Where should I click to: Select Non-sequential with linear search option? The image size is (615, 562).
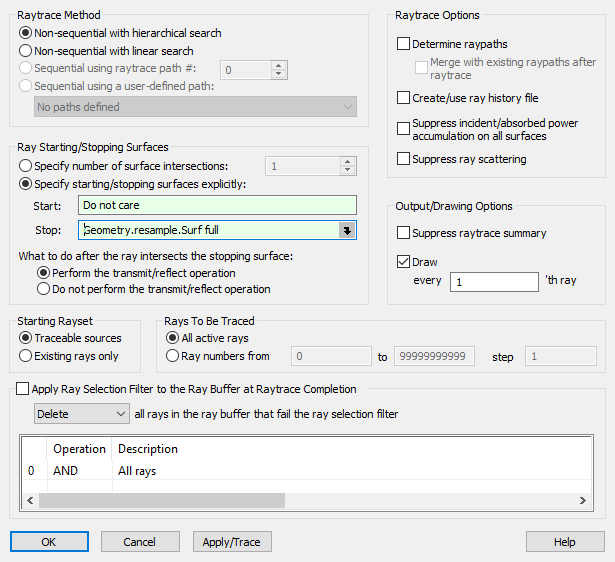(x=26, y=51)
